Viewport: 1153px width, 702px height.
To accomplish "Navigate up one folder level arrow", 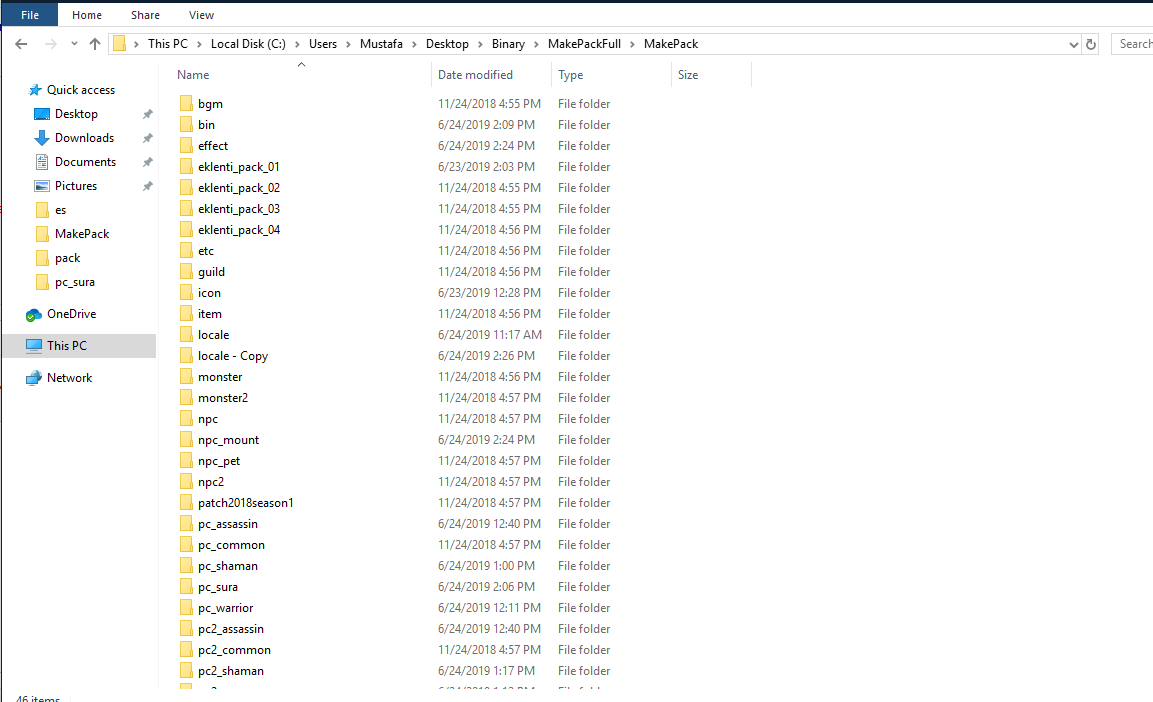I will [x=95, y=44].
